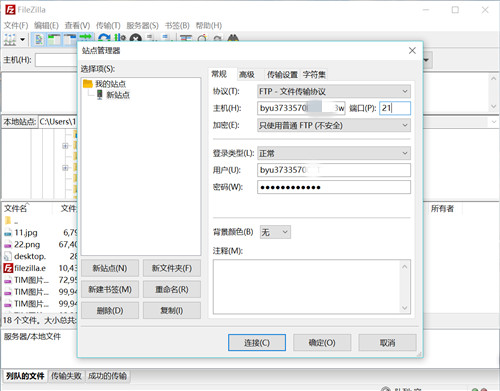Open the Site Manager toolbar icon
Viewport: 500px width, 391px height.
[x=10, y=39]
